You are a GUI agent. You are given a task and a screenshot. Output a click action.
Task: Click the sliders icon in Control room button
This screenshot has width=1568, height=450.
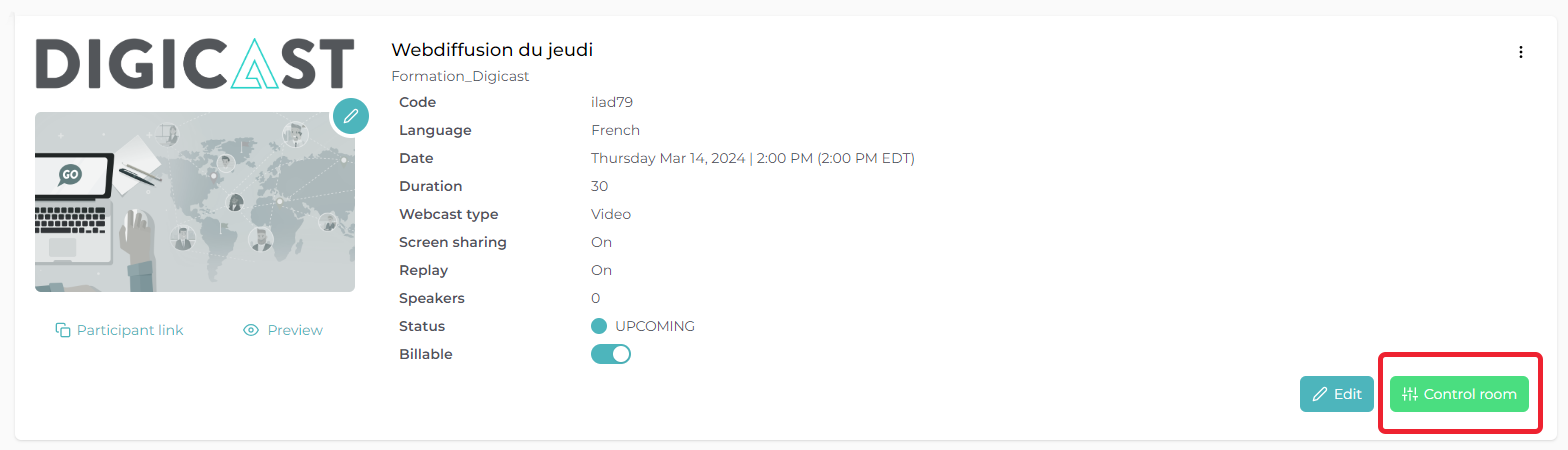[1410, 394]
